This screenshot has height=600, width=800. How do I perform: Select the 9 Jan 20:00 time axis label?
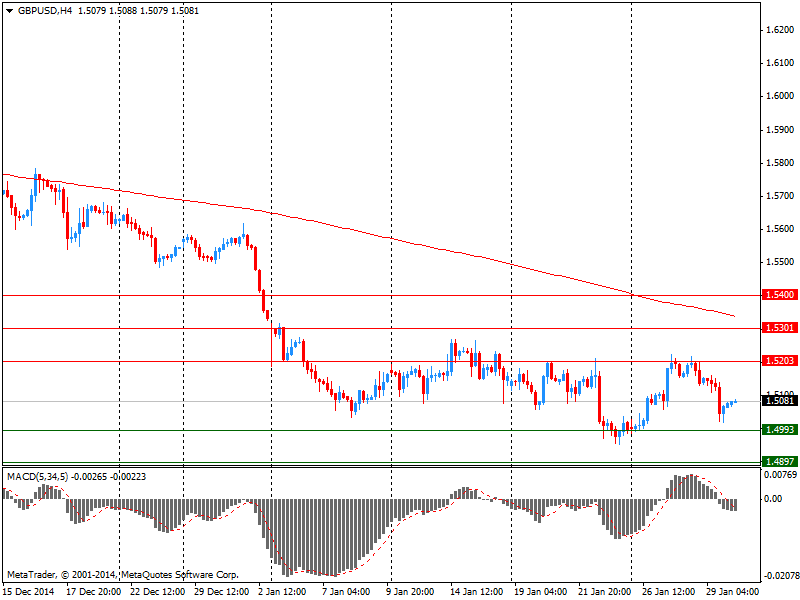[x=410, y=592]
